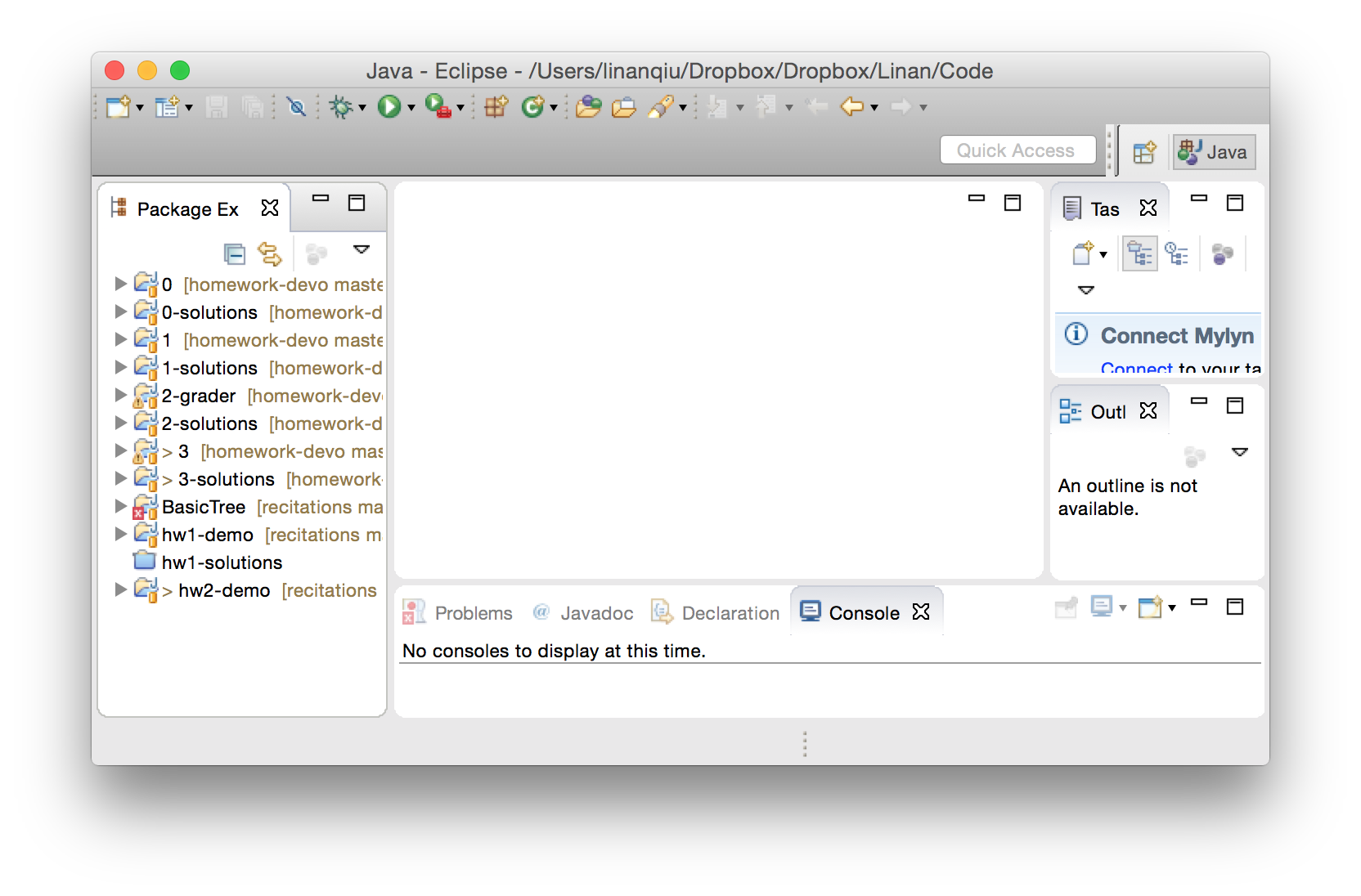Screen dimensions: 1361x896
Task: Maximize the editor area
Action: 1013,203
